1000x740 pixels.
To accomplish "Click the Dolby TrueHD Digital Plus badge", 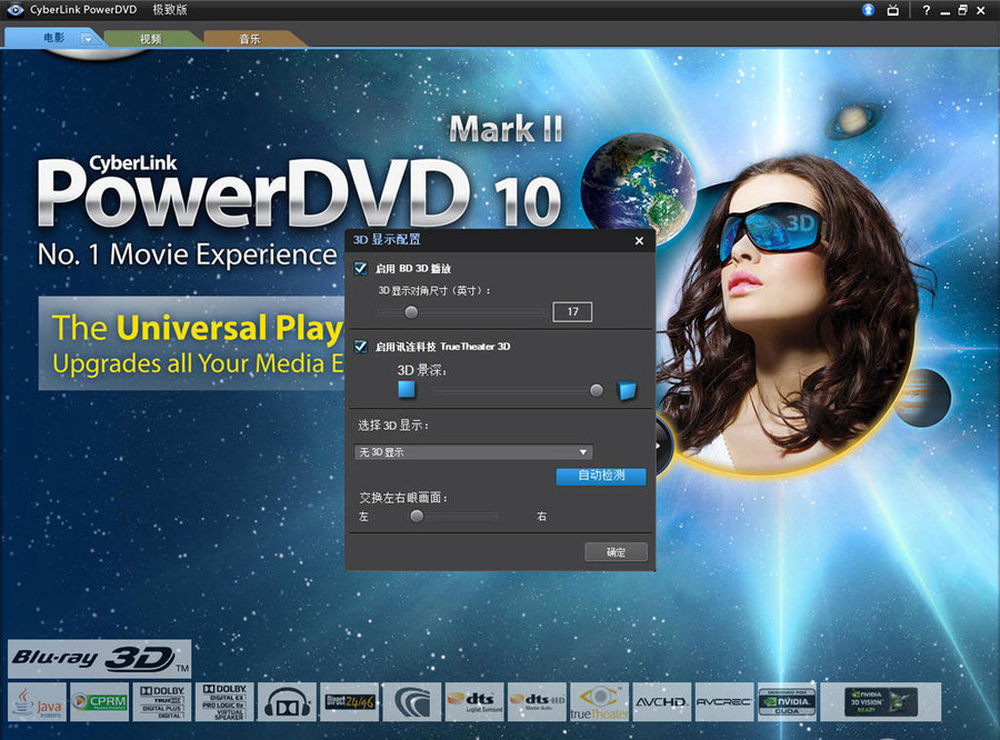I will coord(162,702).
